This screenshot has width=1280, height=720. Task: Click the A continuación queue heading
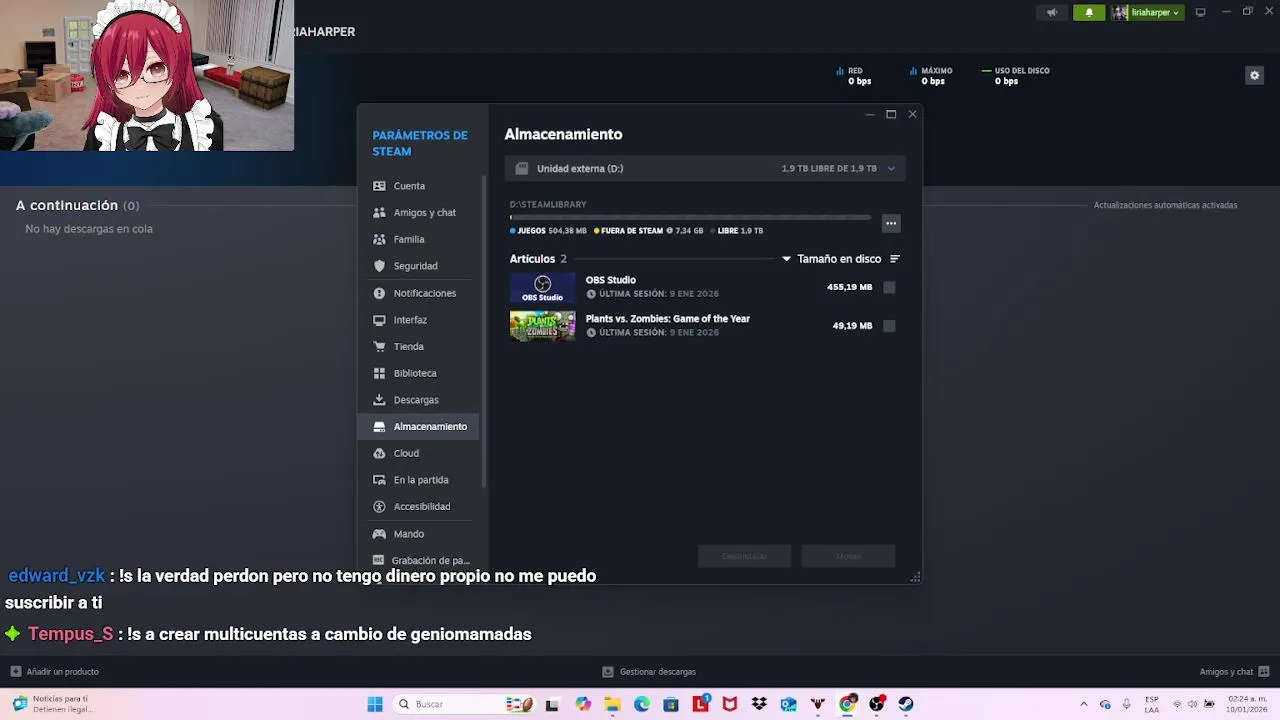[x=67, y=205]
